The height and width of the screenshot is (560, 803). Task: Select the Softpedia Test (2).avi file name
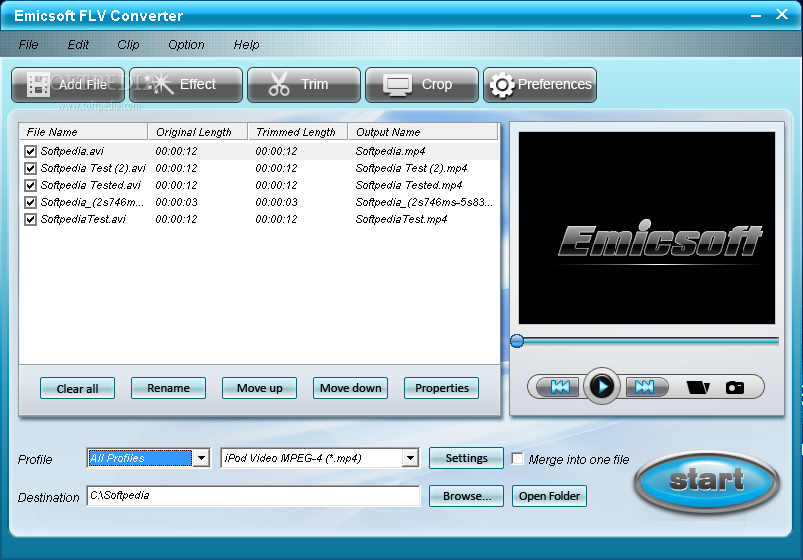click(93, 168)
